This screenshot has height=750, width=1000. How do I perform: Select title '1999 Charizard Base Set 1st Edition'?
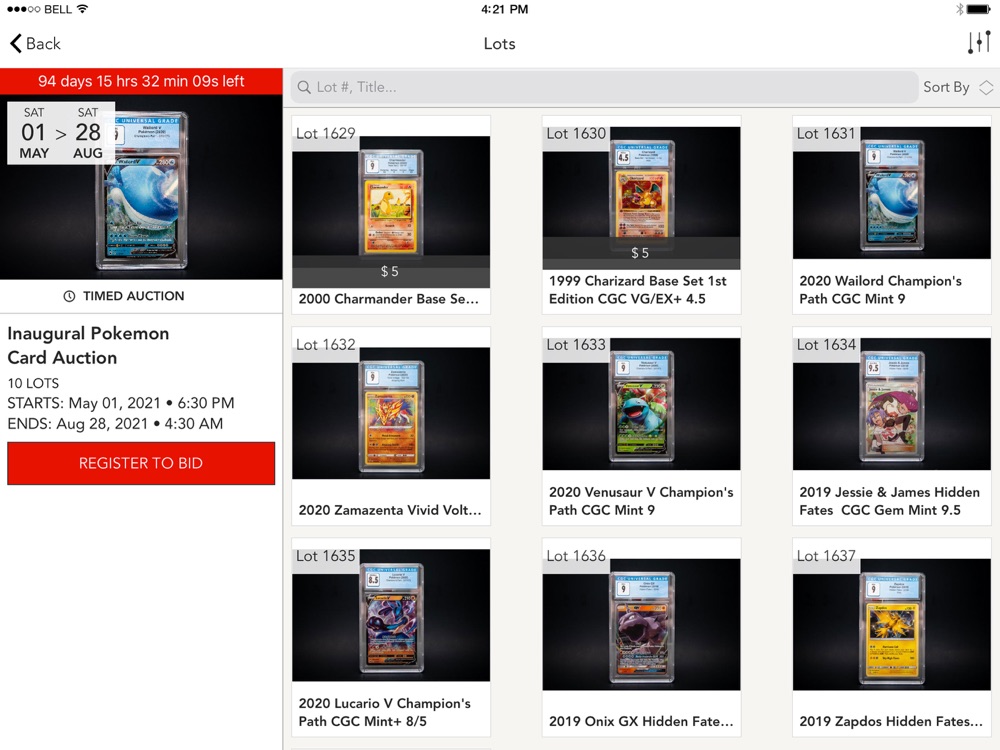click(638, 290)
